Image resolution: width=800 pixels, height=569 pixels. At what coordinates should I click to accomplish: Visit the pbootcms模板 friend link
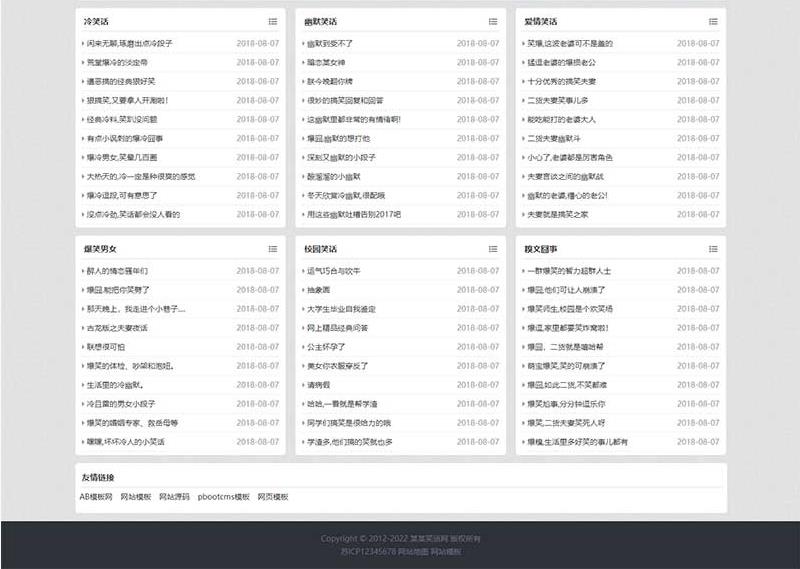tap(223, 496)
